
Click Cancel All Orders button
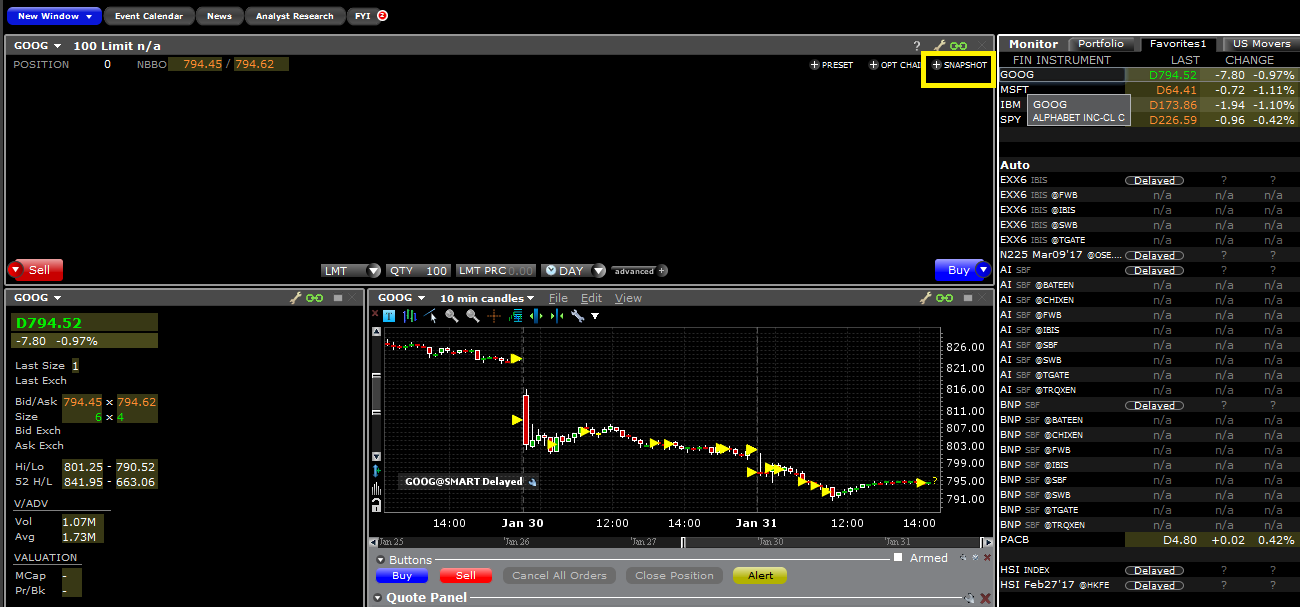pyautogui.click(x=560, y=576)
